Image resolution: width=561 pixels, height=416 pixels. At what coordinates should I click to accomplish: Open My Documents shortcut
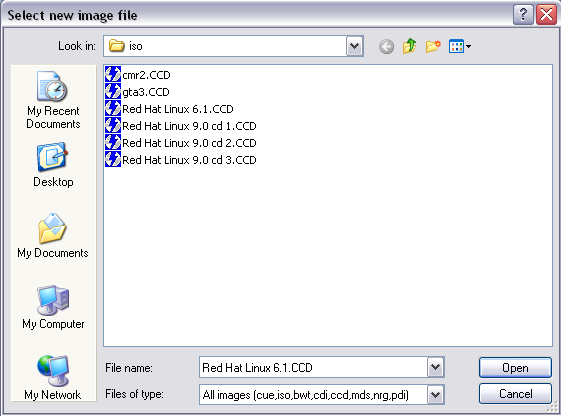pos(53,236)
